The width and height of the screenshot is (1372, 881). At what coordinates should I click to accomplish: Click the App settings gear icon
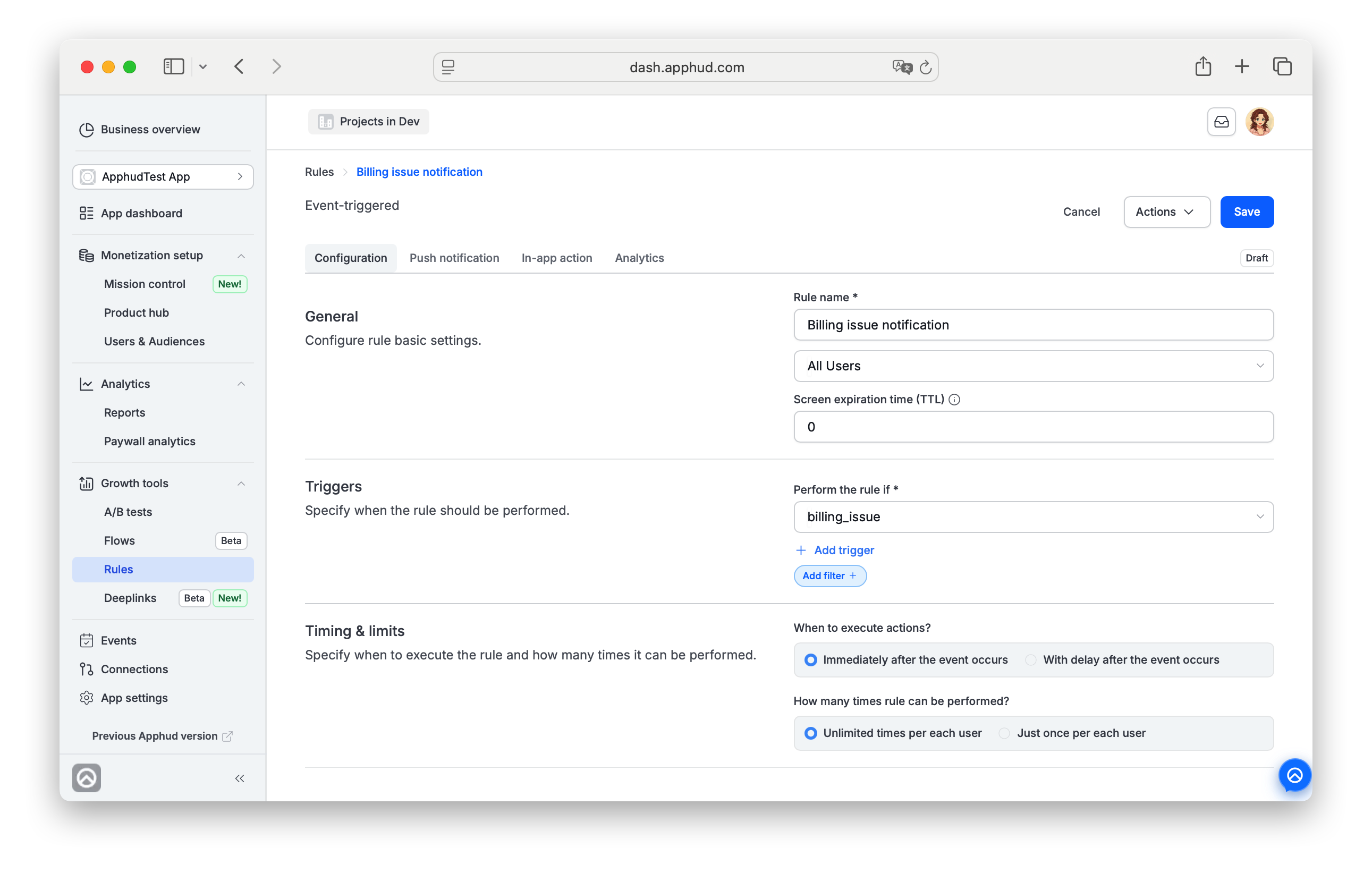tap(87, 698)
